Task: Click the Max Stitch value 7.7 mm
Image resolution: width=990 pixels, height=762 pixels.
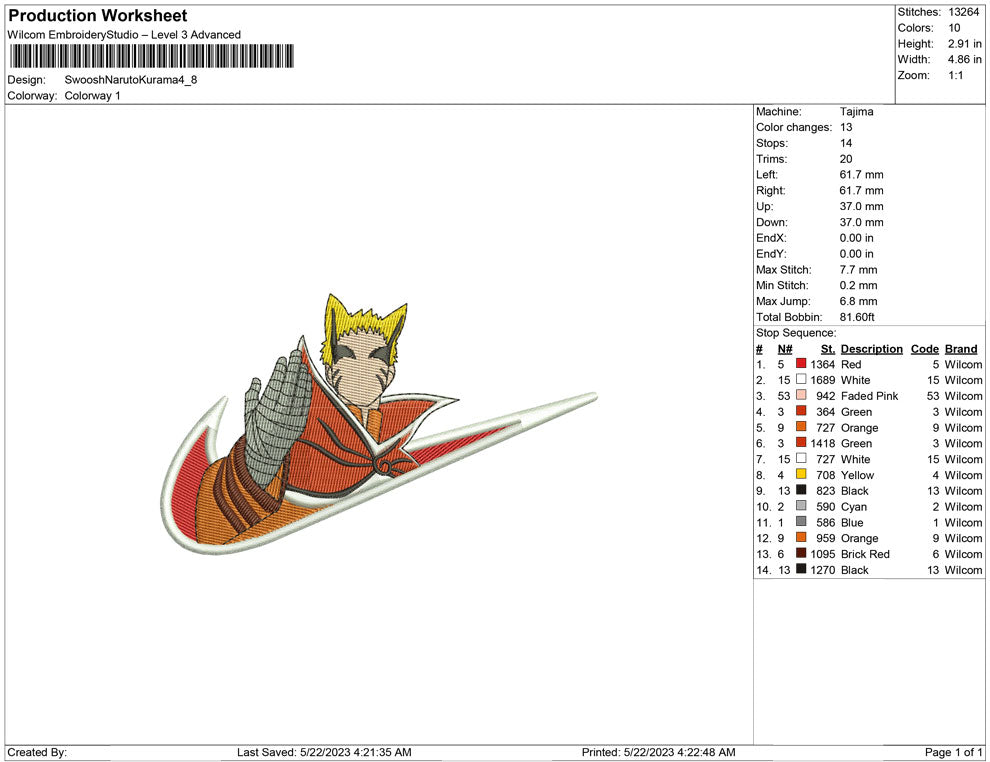Action: (858, 270)
